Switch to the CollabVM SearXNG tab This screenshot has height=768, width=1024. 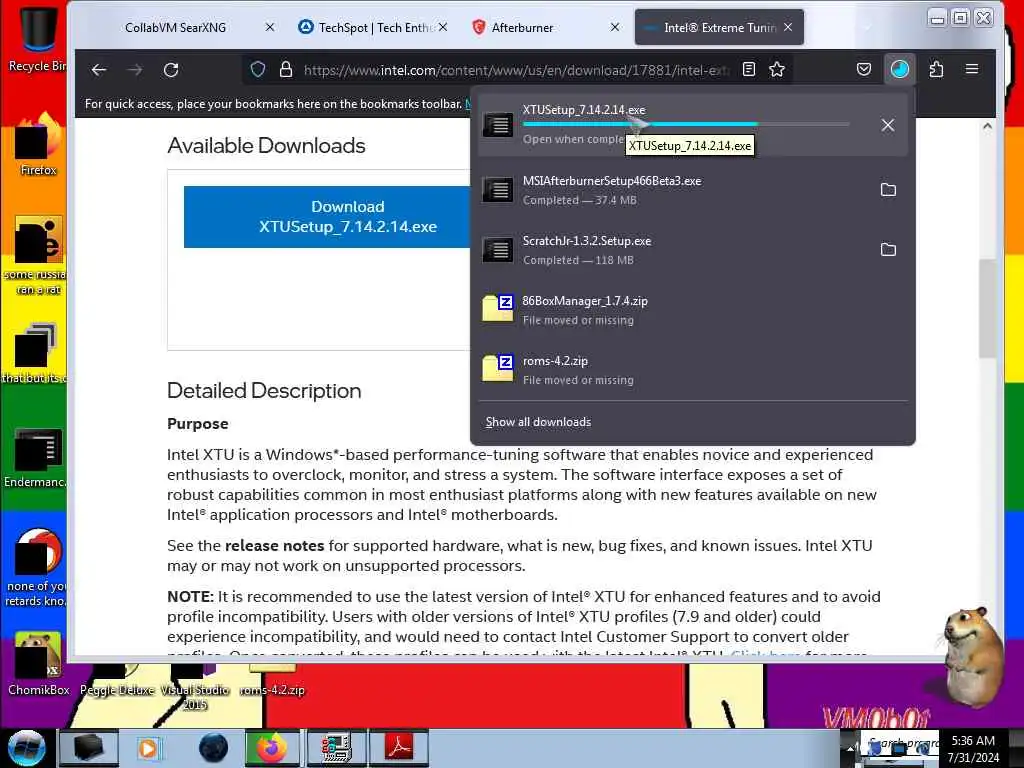pos(176,27)
